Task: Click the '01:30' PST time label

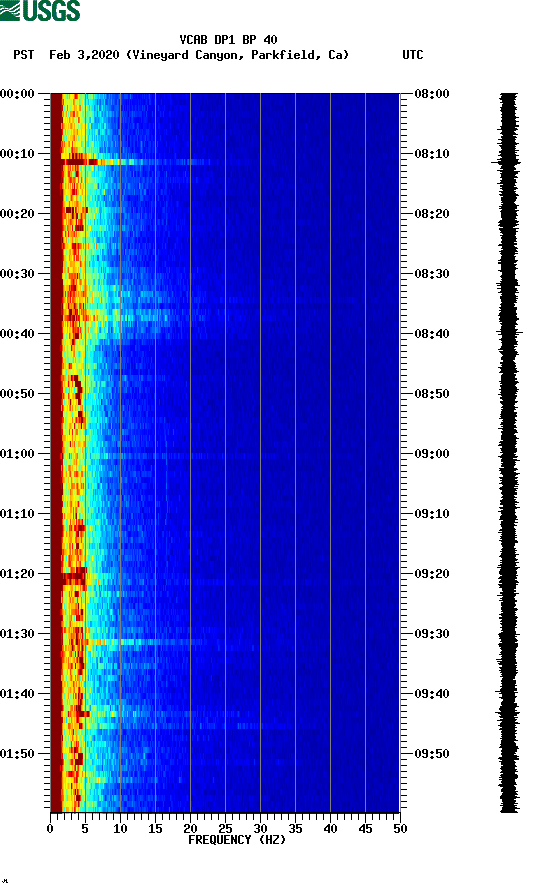Action: 17,634
